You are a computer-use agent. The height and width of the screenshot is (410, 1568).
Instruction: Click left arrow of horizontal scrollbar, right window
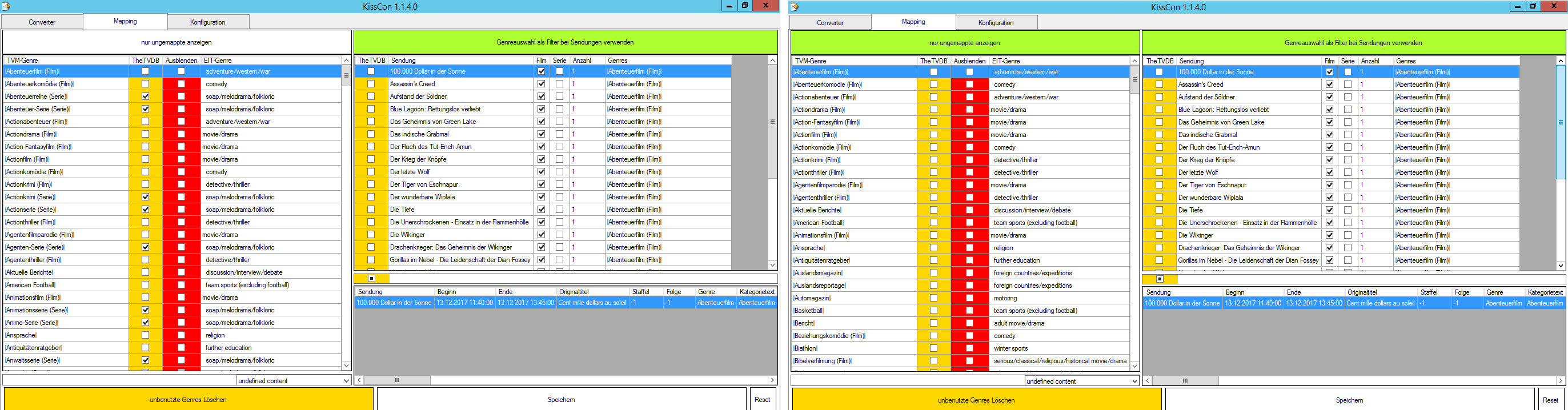(1148, 381)
